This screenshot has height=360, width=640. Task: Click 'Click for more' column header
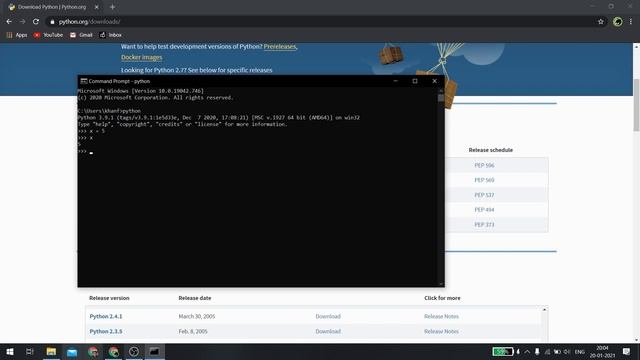[442, 298]
